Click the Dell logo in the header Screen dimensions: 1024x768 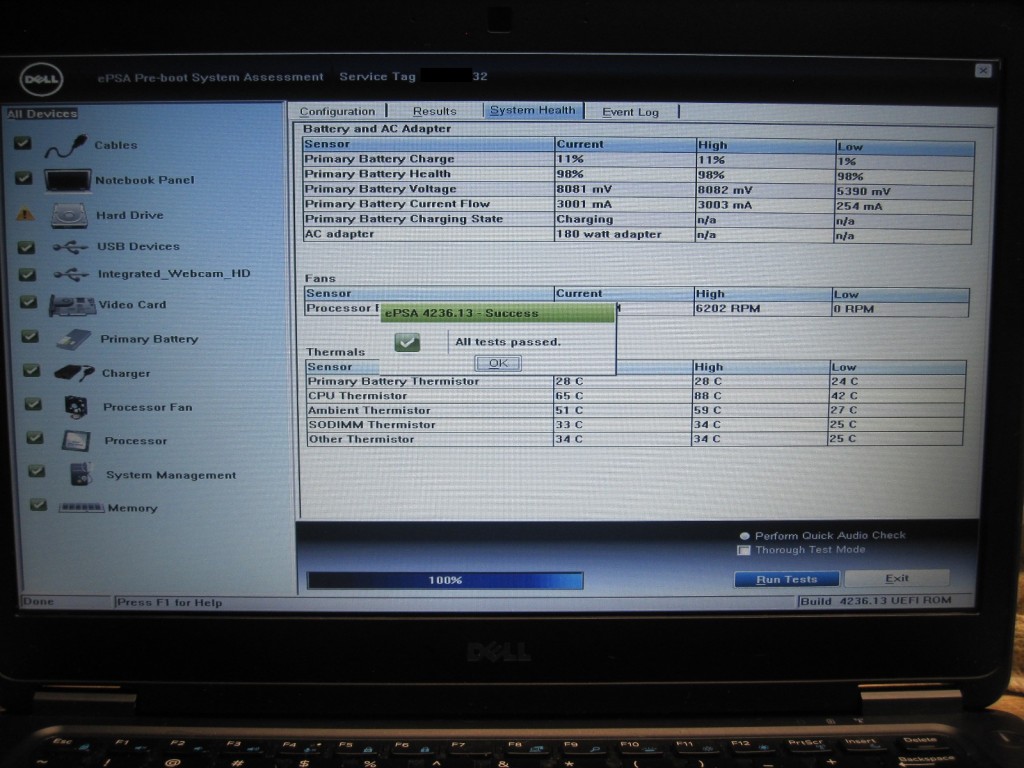coord(41,80)
